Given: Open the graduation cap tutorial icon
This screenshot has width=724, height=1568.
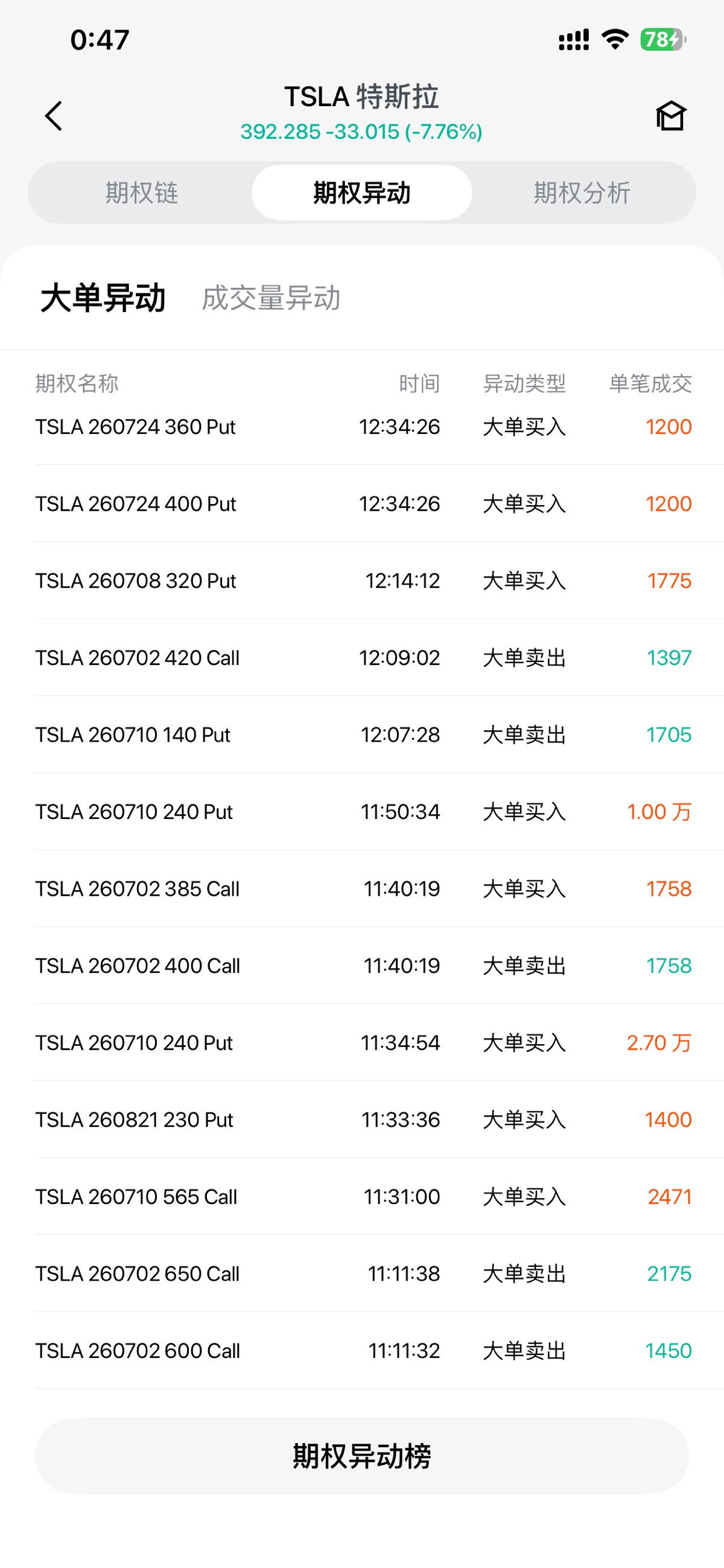Looking at the screenshot, I should coord(670,116).
